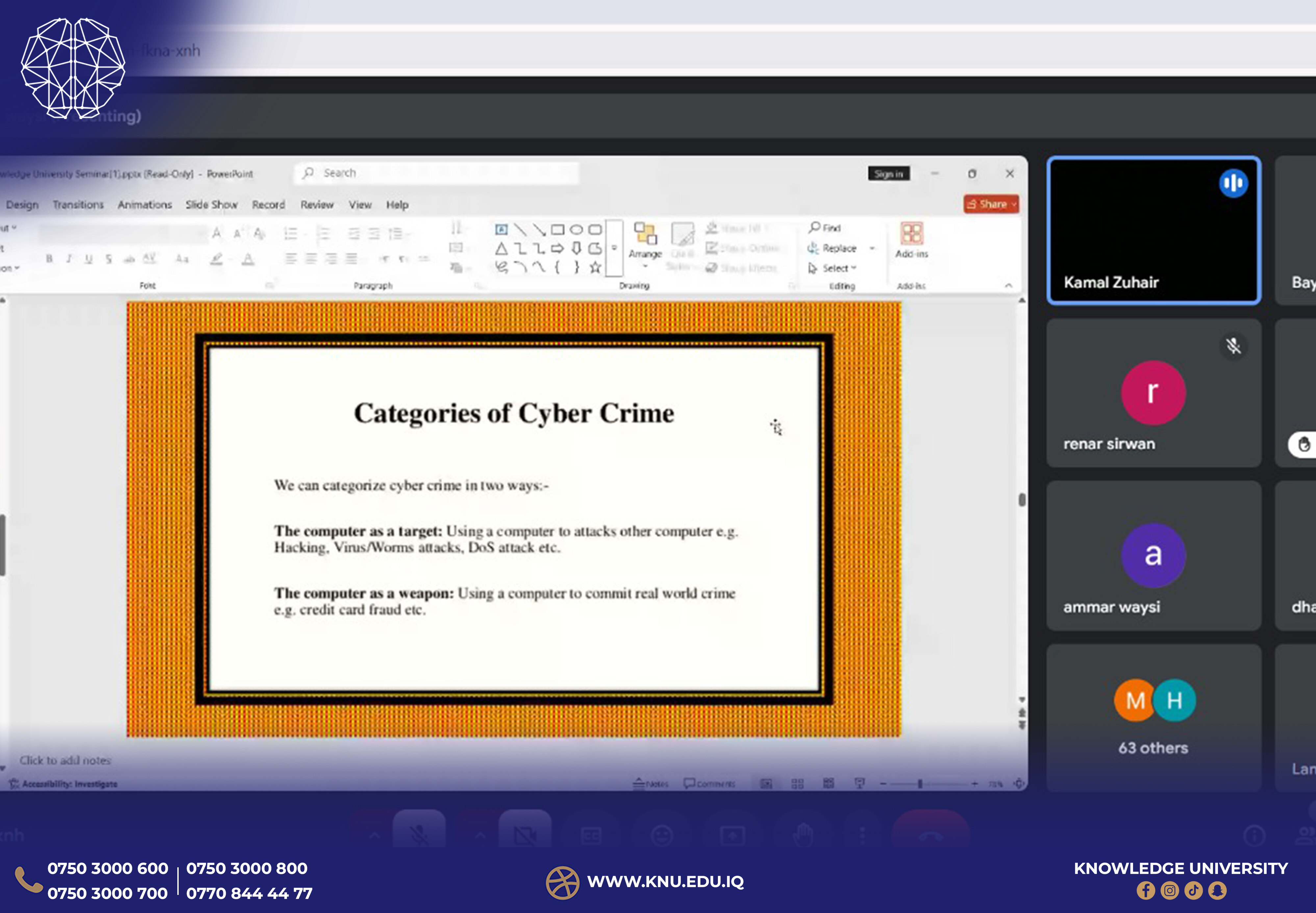Viewport: 1316px width, 913px height.
Task: Open the Animations tab
Action: 145,205
